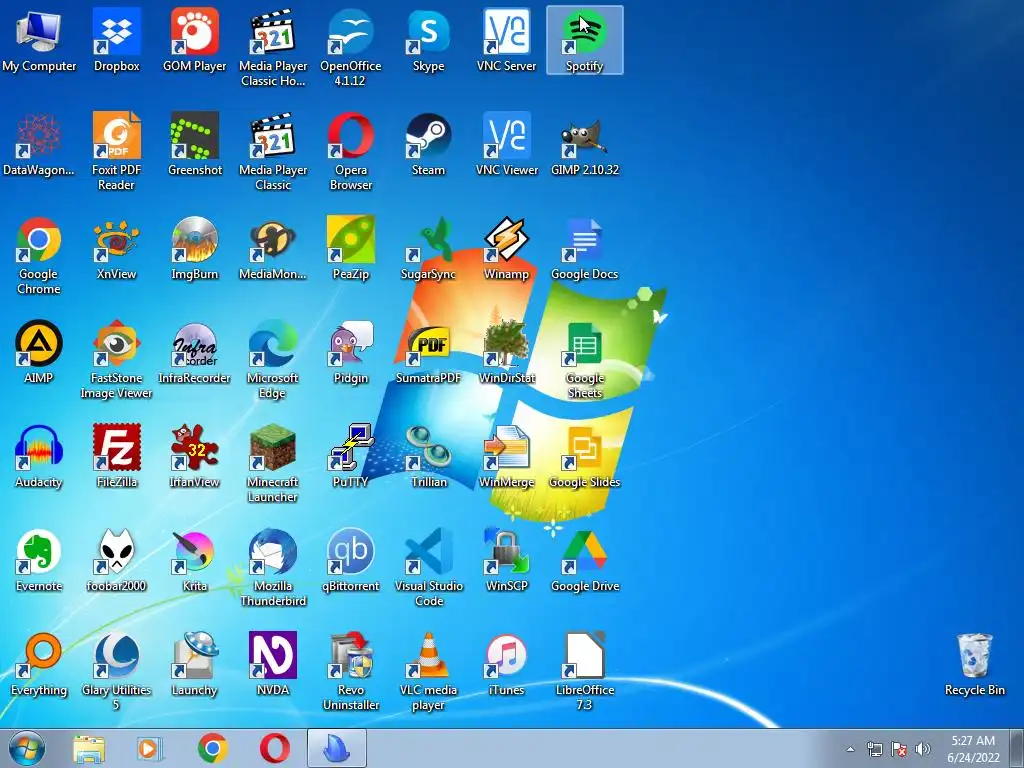Click the WinDirStat desktop icon
This screenshot has width=1024, height=768.
click(x=507, y=352)
